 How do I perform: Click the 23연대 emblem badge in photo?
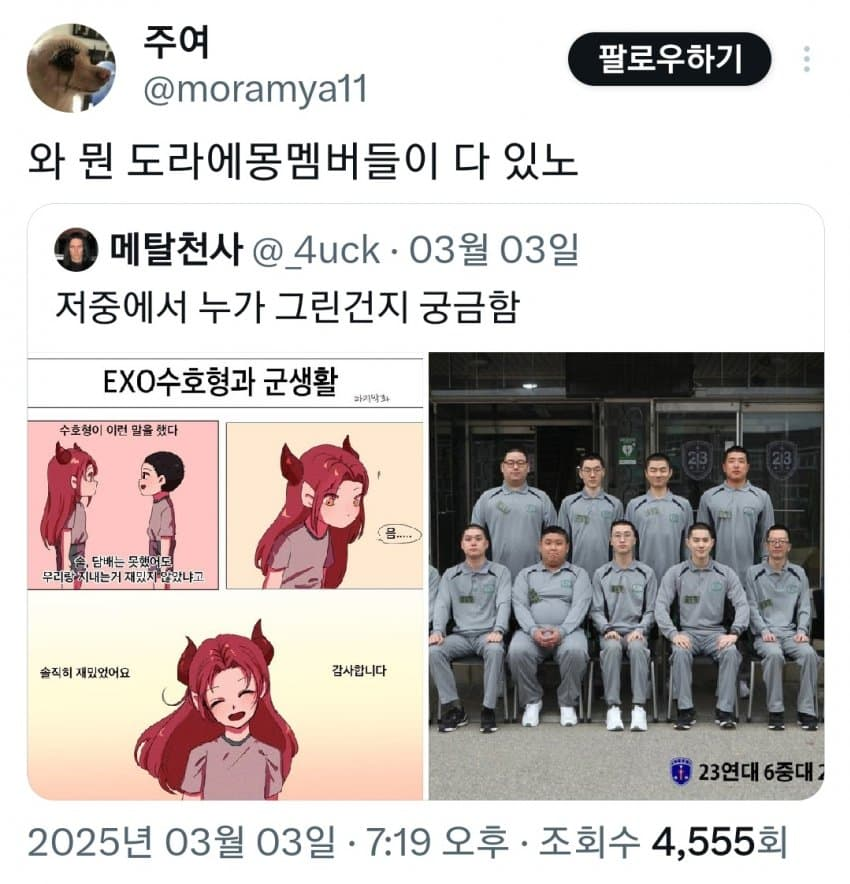[x=681, y=771]
